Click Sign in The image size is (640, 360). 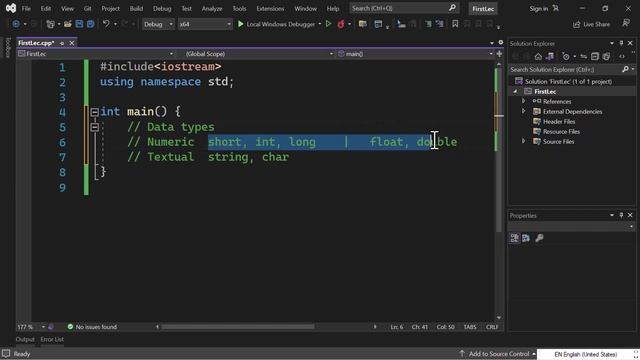pyautogui.click(x=538, y=8)
